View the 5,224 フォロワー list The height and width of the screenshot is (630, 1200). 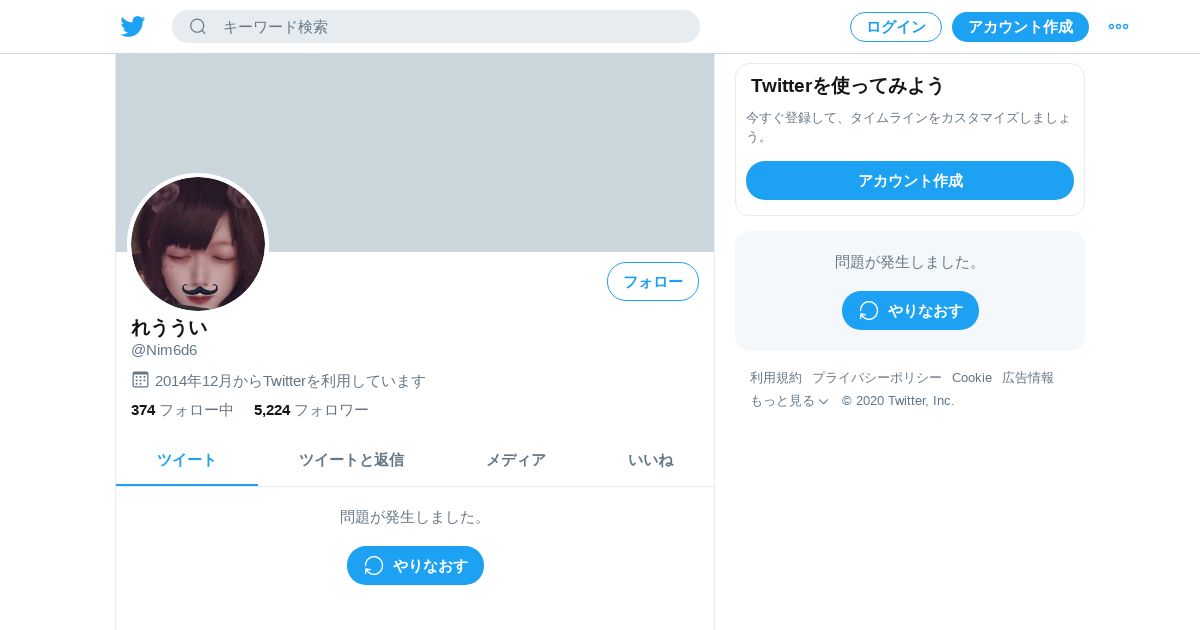(x=311, y=410)
